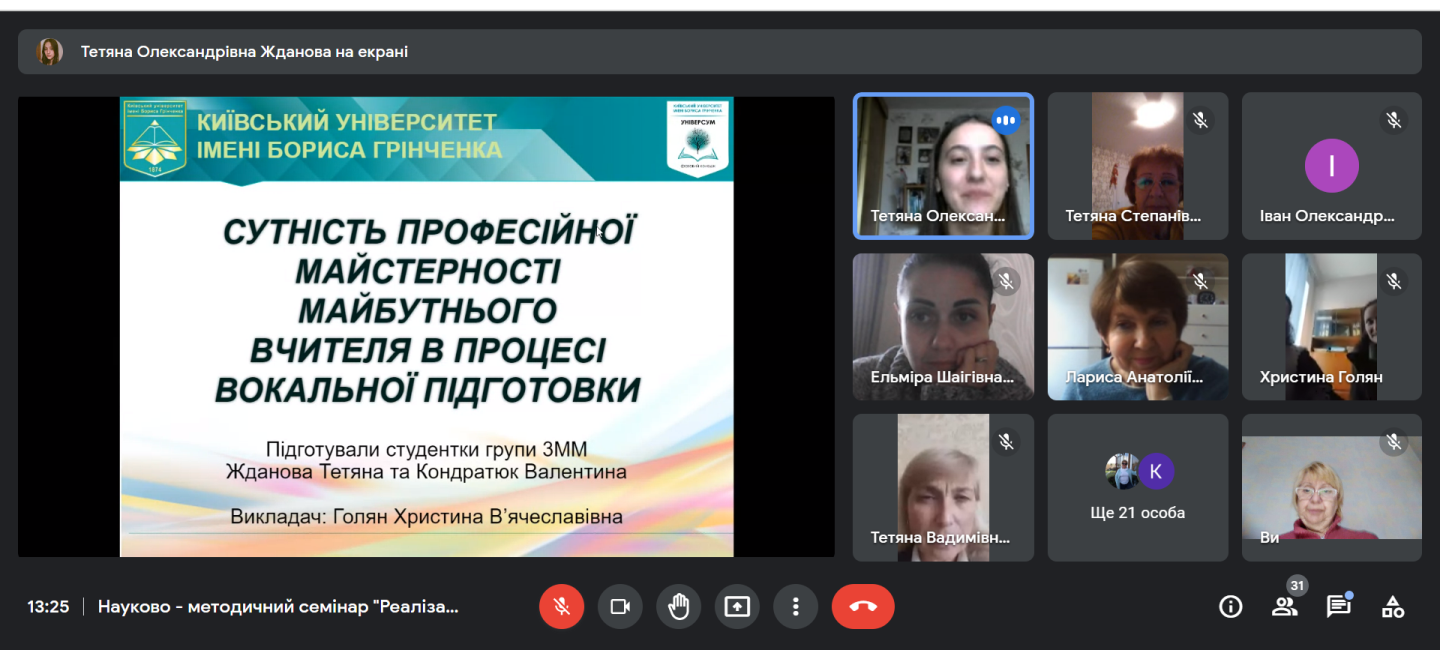1440x650 pixels.
Task: Click the small photo avatar in the overflow tile
Action: (x=1122, y=471)
